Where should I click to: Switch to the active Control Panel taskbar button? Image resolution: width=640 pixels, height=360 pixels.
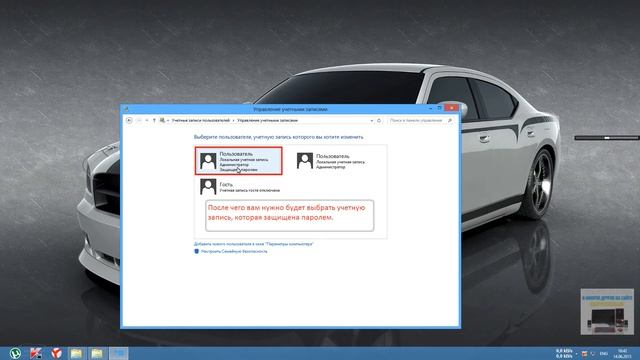tap(118, 353)
